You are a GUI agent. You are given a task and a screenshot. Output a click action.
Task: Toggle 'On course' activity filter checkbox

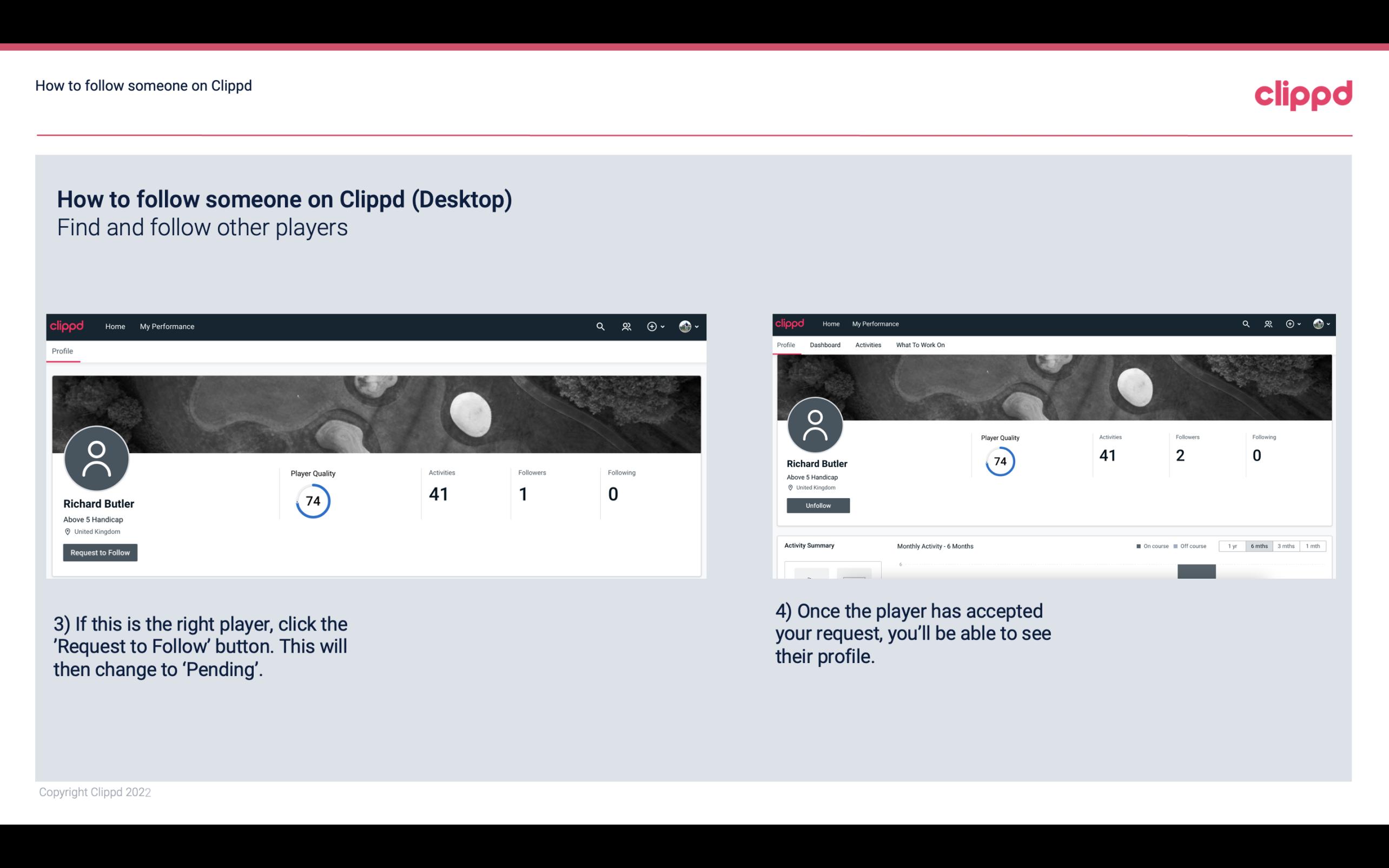pyautogui.click(x=1139, y=545)
